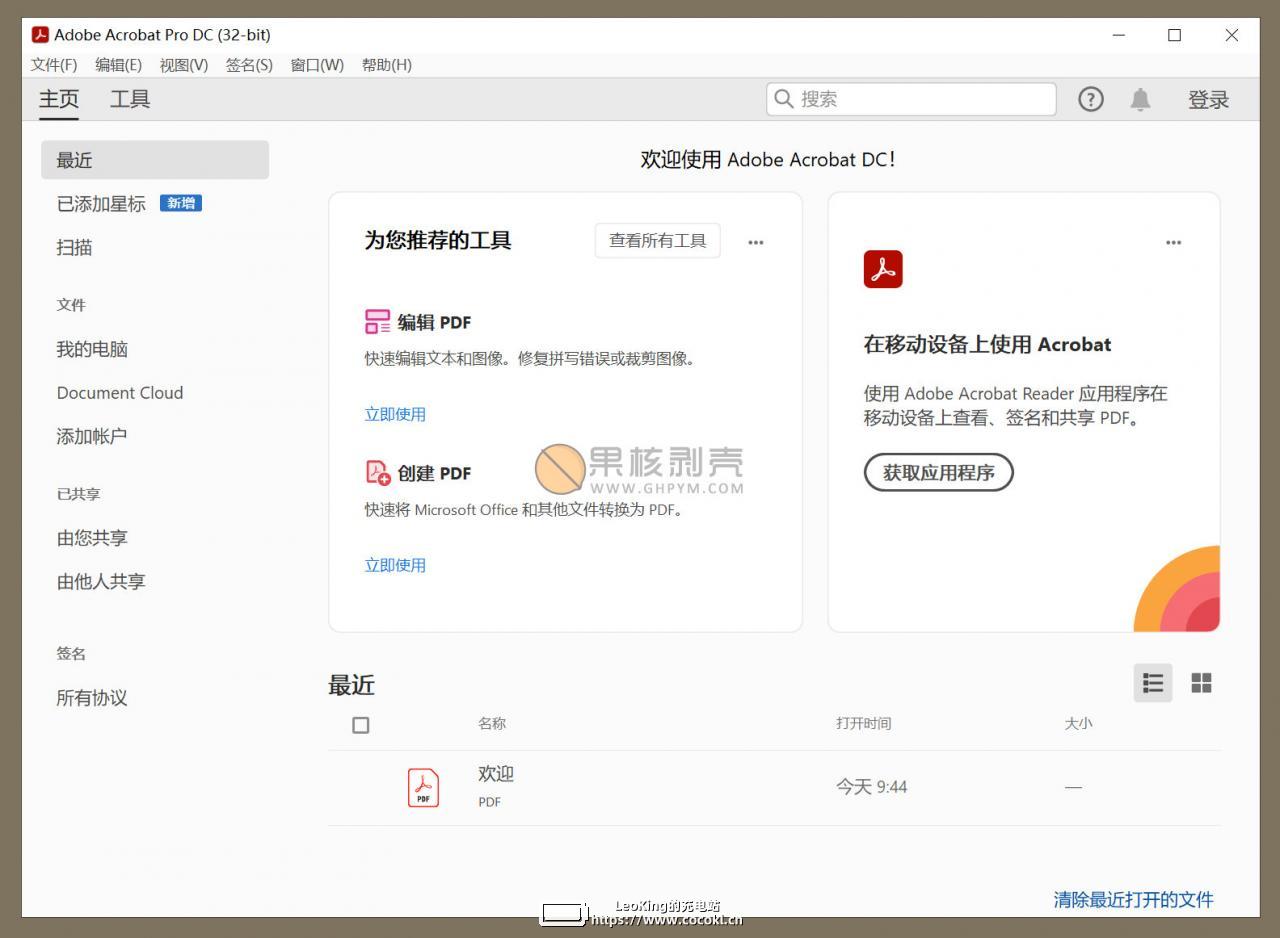This screenshot has height=938, width=1280.
Task: Select Document Cloud in the sidebar
Action: click(120, 393)
